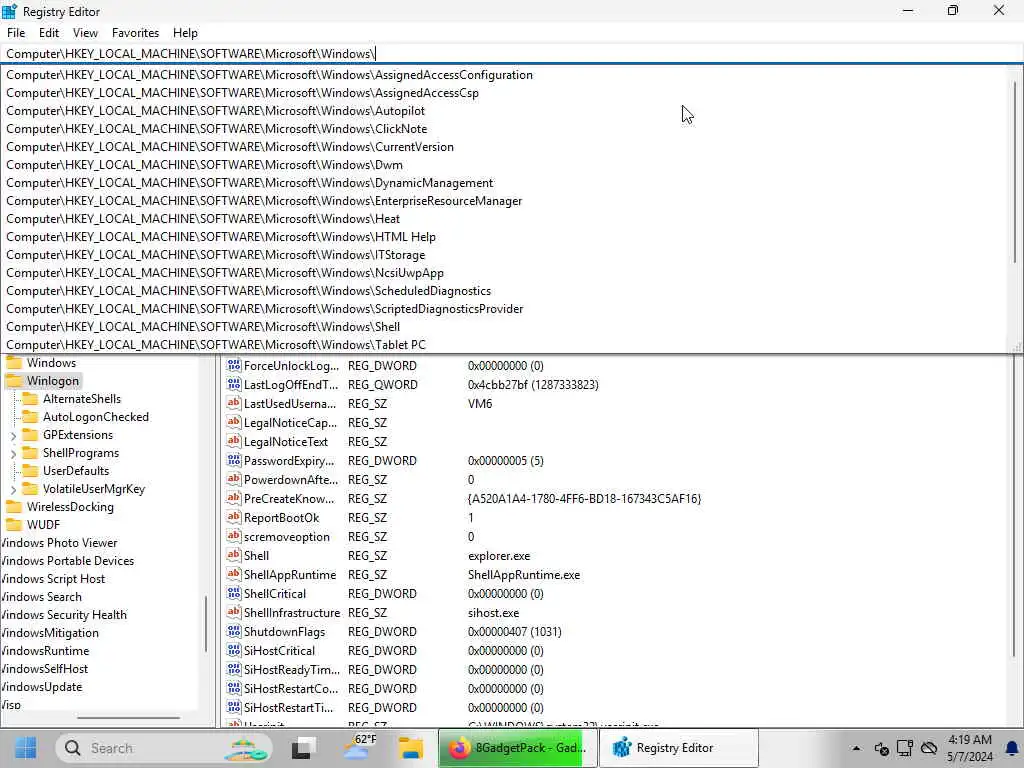Screen dimensions: 1024x768
Task: Click into the registry address bar
Action: (x=512, y=54)
